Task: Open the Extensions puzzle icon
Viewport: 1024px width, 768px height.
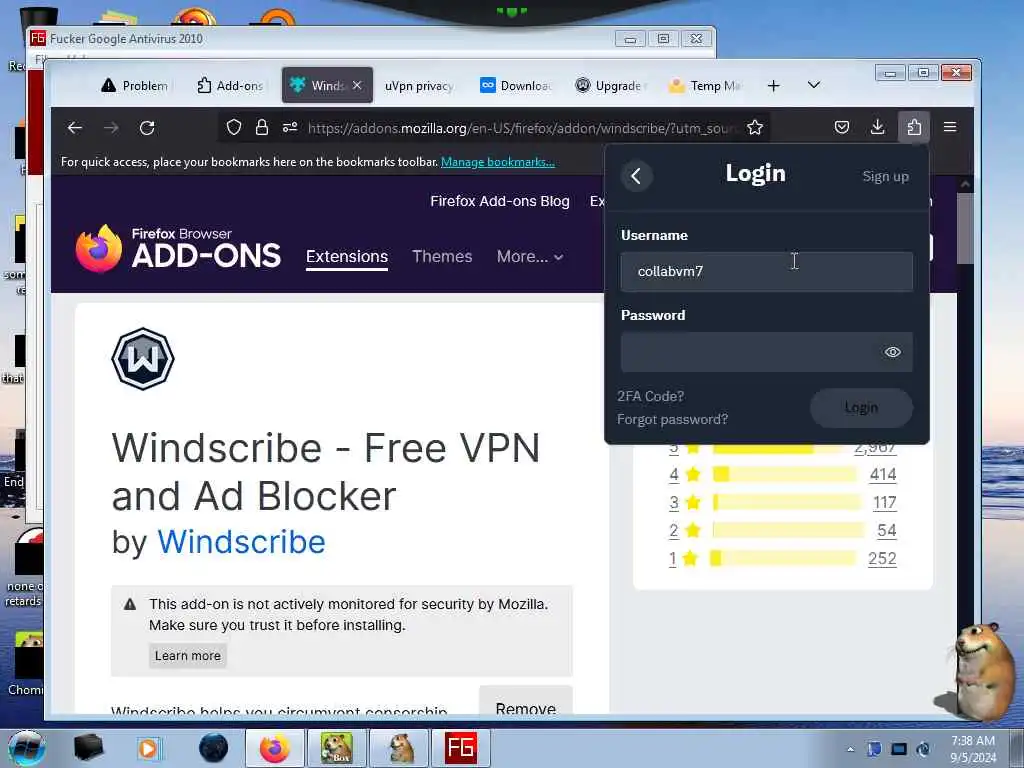Action: 914,127
